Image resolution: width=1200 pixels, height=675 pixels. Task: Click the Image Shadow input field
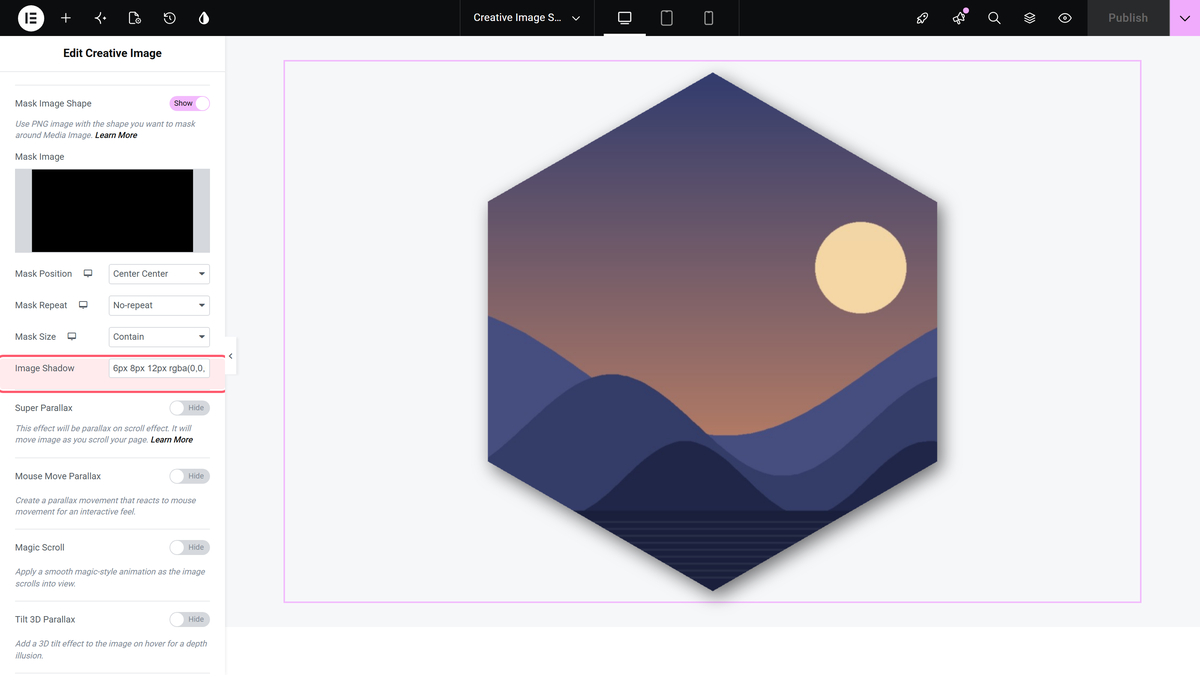(x=159, y=368)
